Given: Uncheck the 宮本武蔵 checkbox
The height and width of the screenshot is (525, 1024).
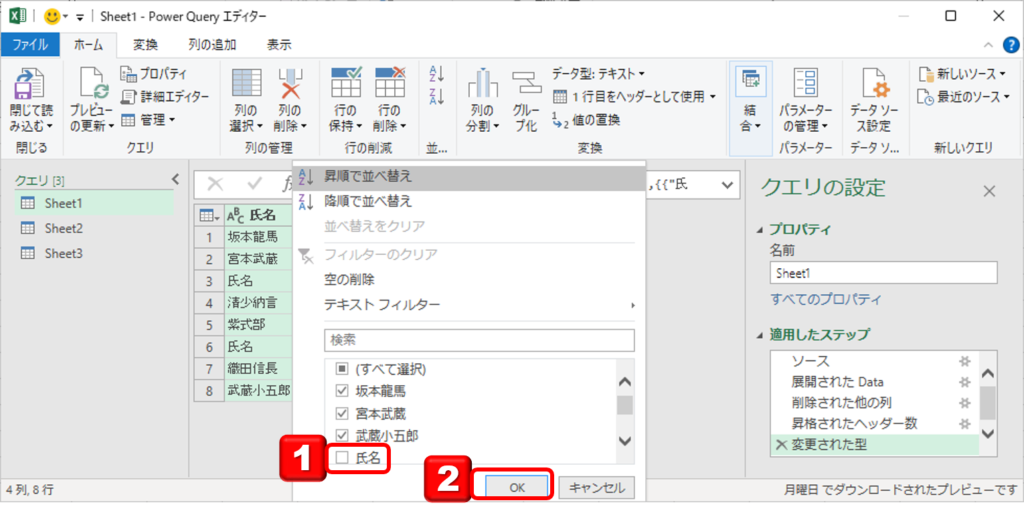Looking at the screenshot, I should pyautogui.click(x=342, y=413).
